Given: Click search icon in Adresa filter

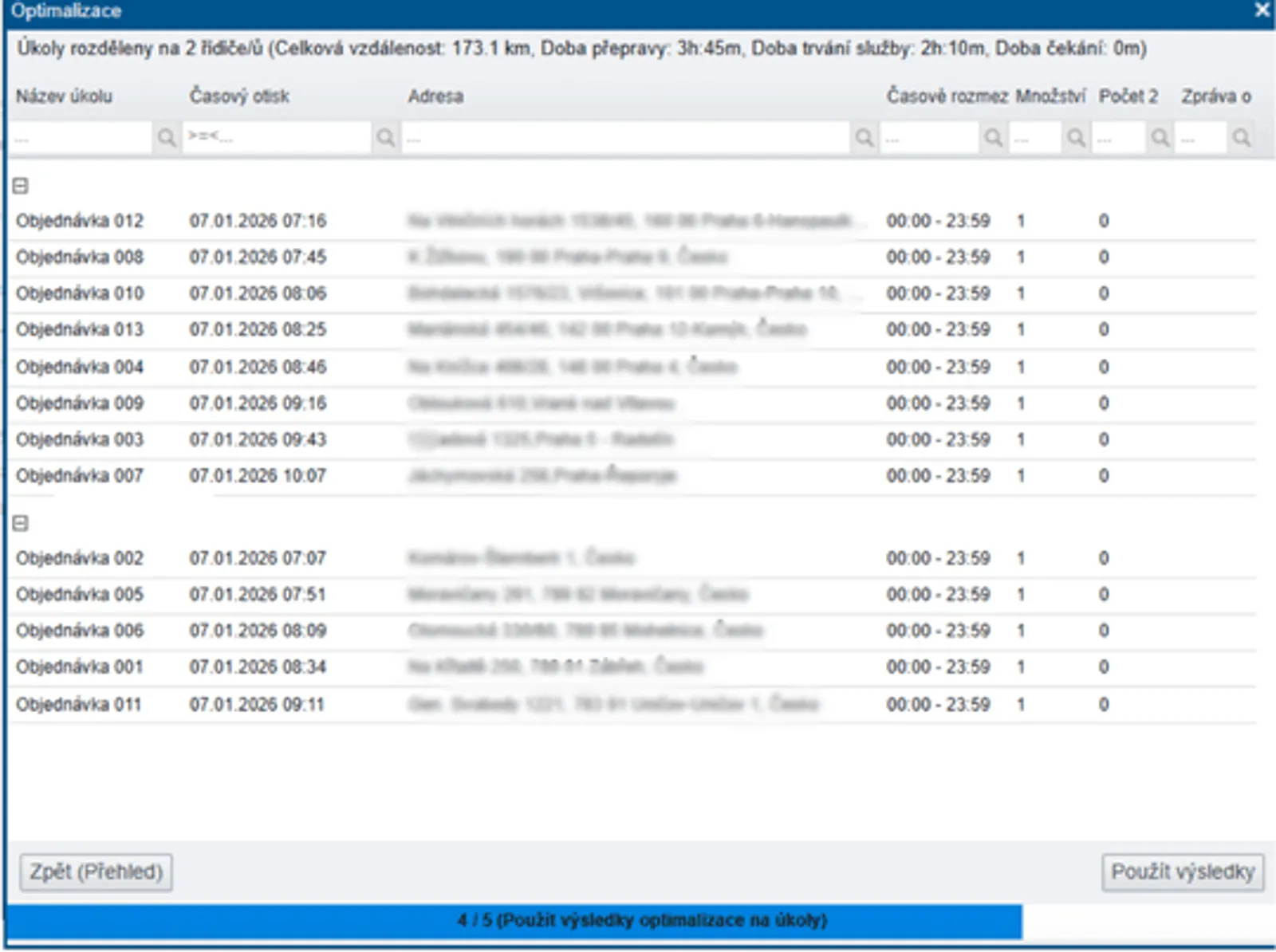Looking at the screenshot, I should coord(864,138).
